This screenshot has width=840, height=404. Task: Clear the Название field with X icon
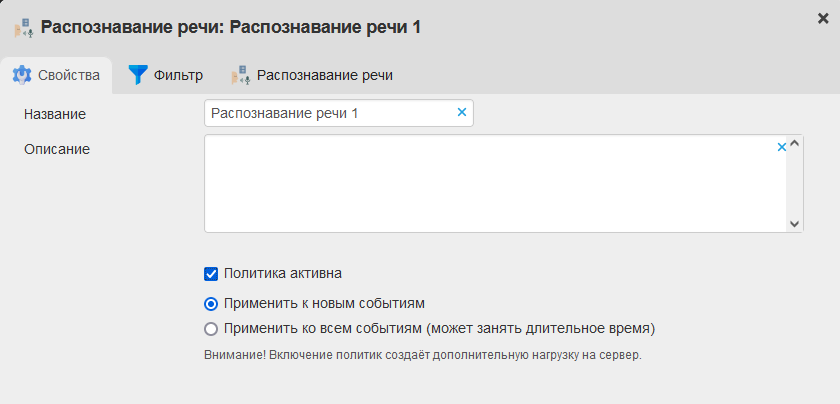[x=462, y=113]
